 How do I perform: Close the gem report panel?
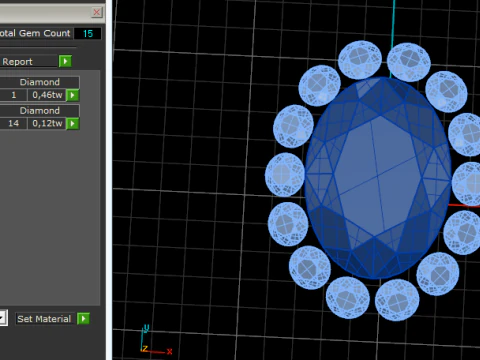(x=97, y=12)
